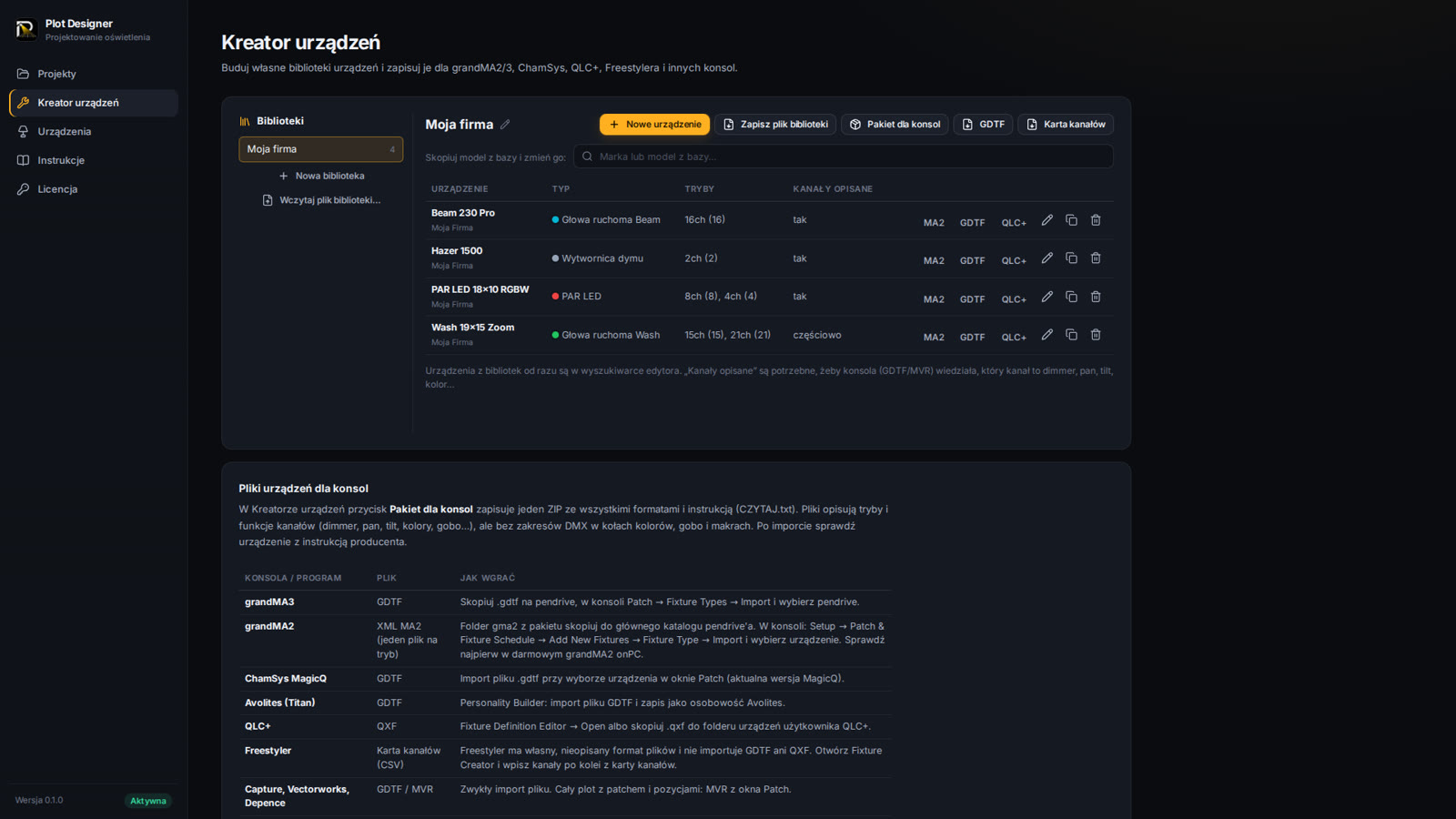
Task: Click the grandMA3 row label
Action: (269, 602)
